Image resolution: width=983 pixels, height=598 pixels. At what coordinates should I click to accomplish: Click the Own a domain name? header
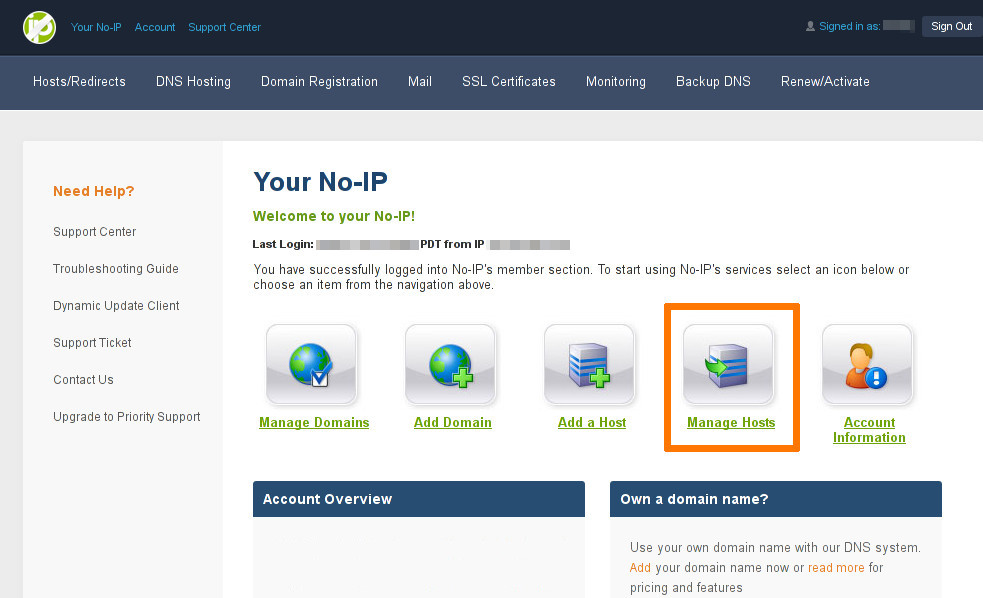tap(775, 499)
